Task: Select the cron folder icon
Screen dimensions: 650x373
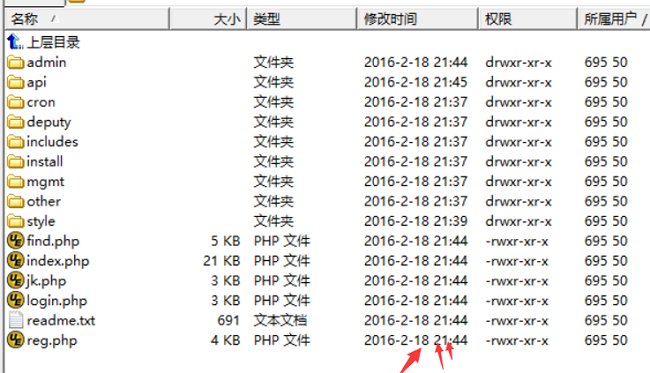Action: click(15, 102)
